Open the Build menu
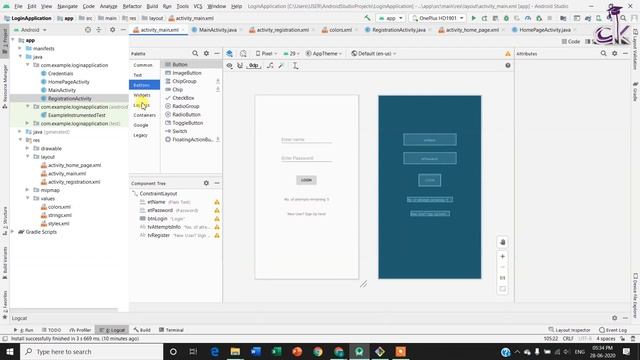Screen dimensions: 640x360 click(152, 6)
